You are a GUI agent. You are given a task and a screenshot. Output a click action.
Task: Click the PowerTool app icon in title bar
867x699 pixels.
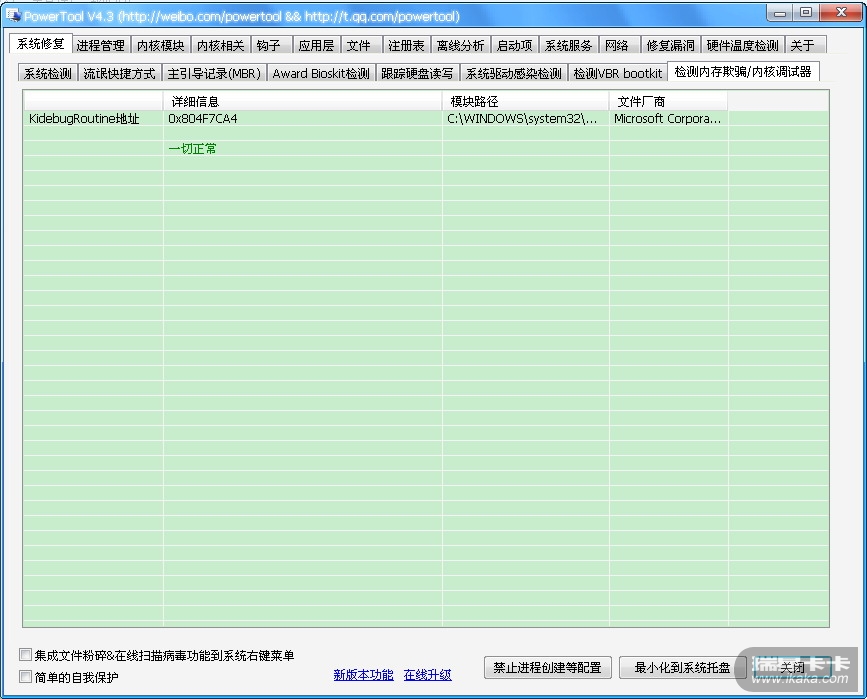(x=13, y=15)
